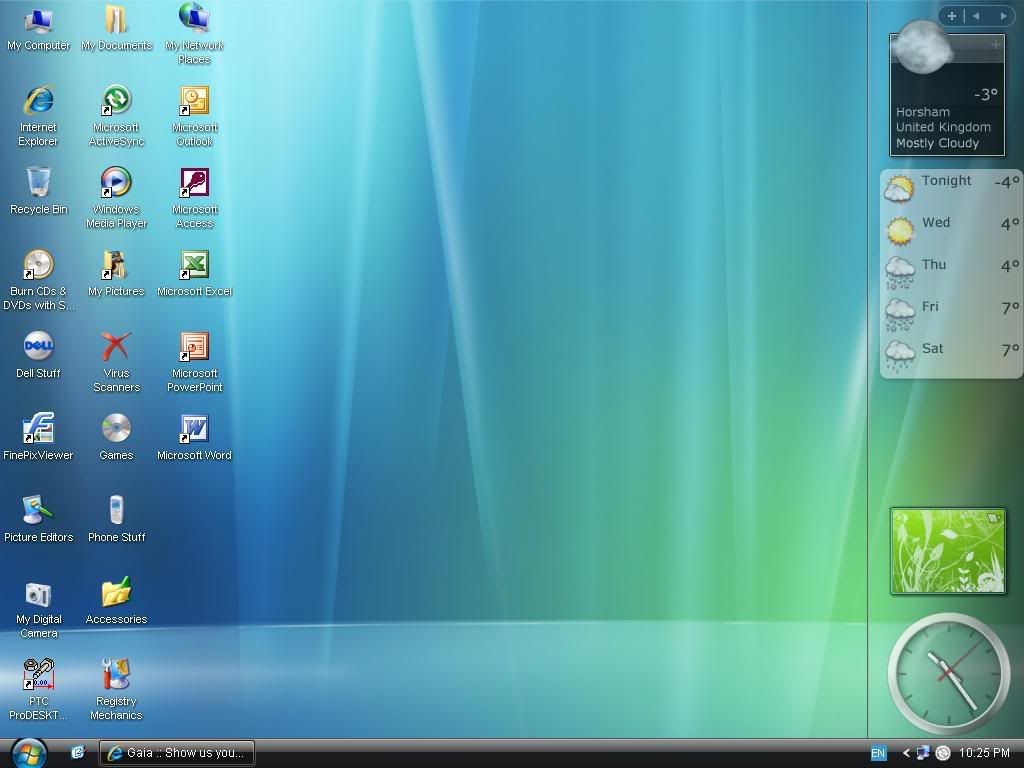This screenshot has width=1024, height=768.
Task: Launch the Windows Media Player shortcut
Action: point(116,198)
